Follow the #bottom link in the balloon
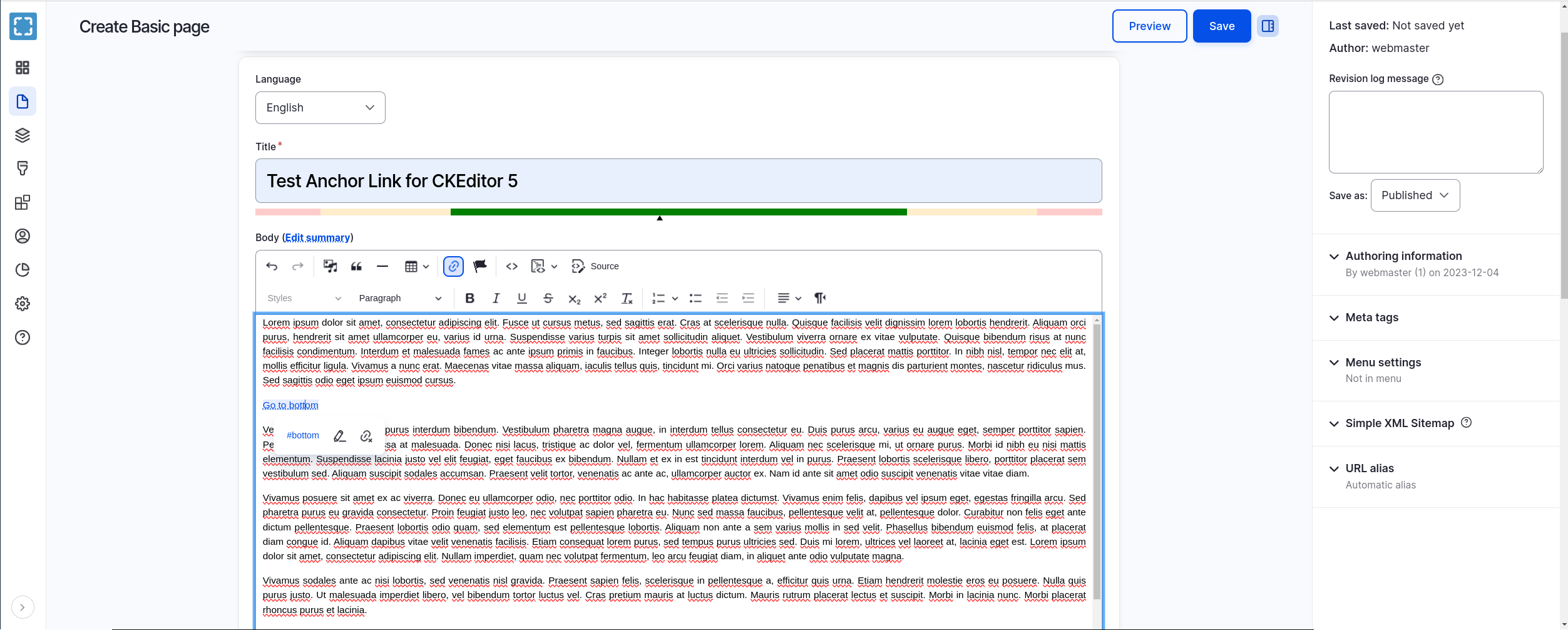Image resolution: width=1568 pixels, height=630 pixels. click(303, 435)
